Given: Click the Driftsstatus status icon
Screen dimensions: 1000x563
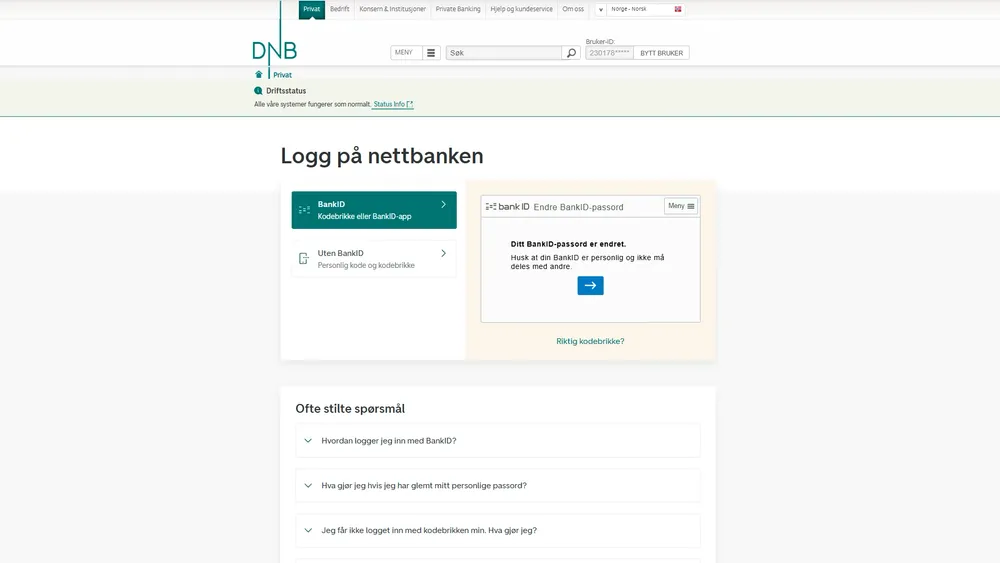Looking at the screenshot, I should tap(258, 91).
